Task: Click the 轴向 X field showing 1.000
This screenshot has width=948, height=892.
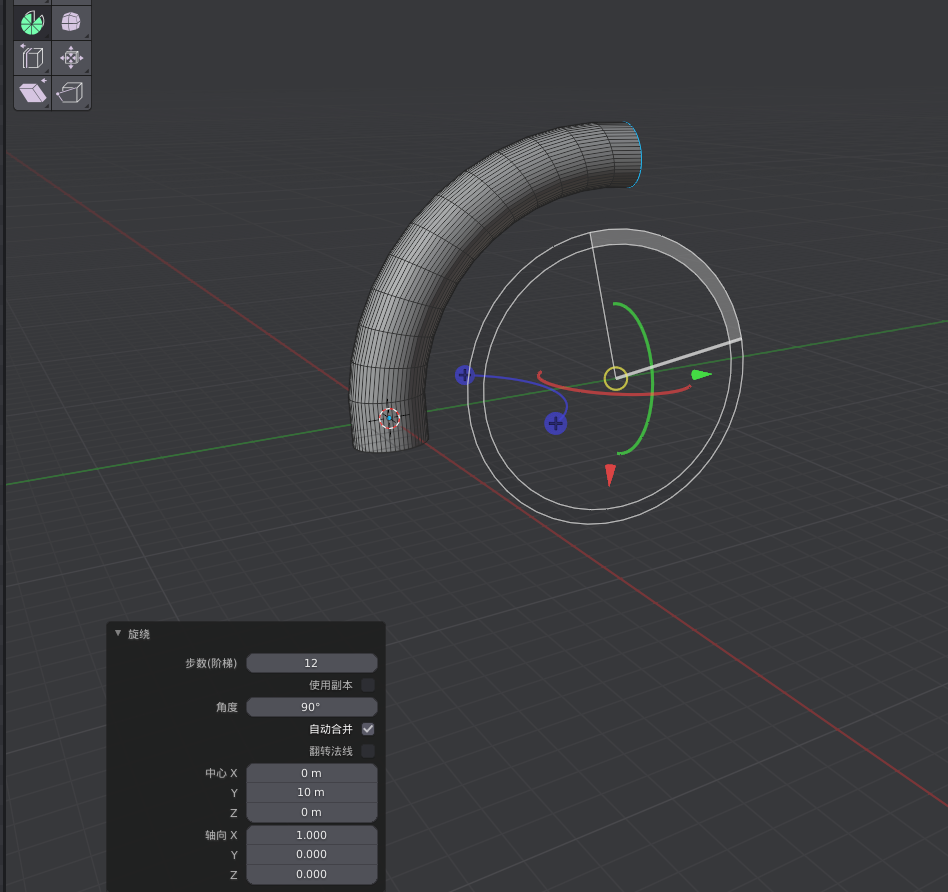Action: pyautogui.click(x=311, y=835)
